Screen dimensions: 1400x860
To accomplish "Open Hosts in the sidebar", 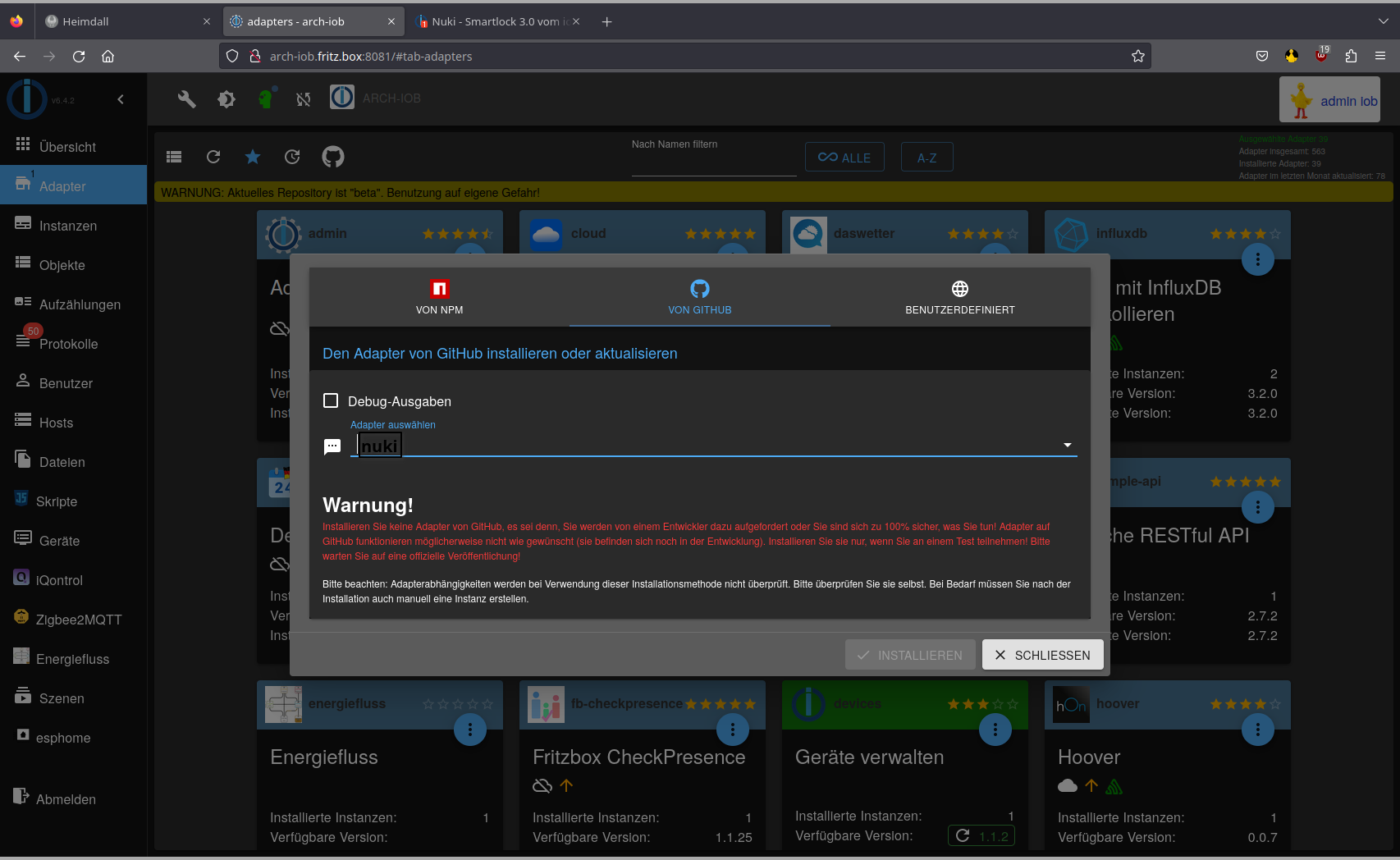I will tap(74, 422).
